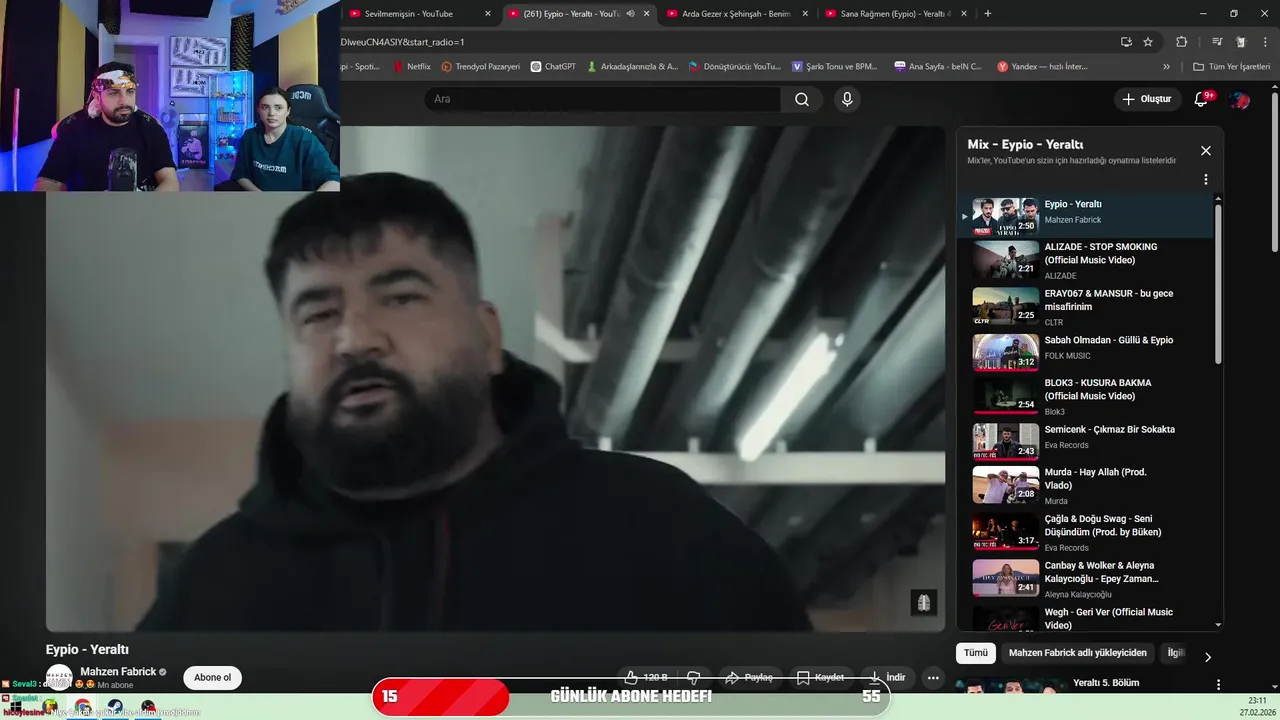This screenshot has width=1280, height=720.
Task: Mute the Eypio - Yeraltı tab speaker icon
Action: coord(630,14)
